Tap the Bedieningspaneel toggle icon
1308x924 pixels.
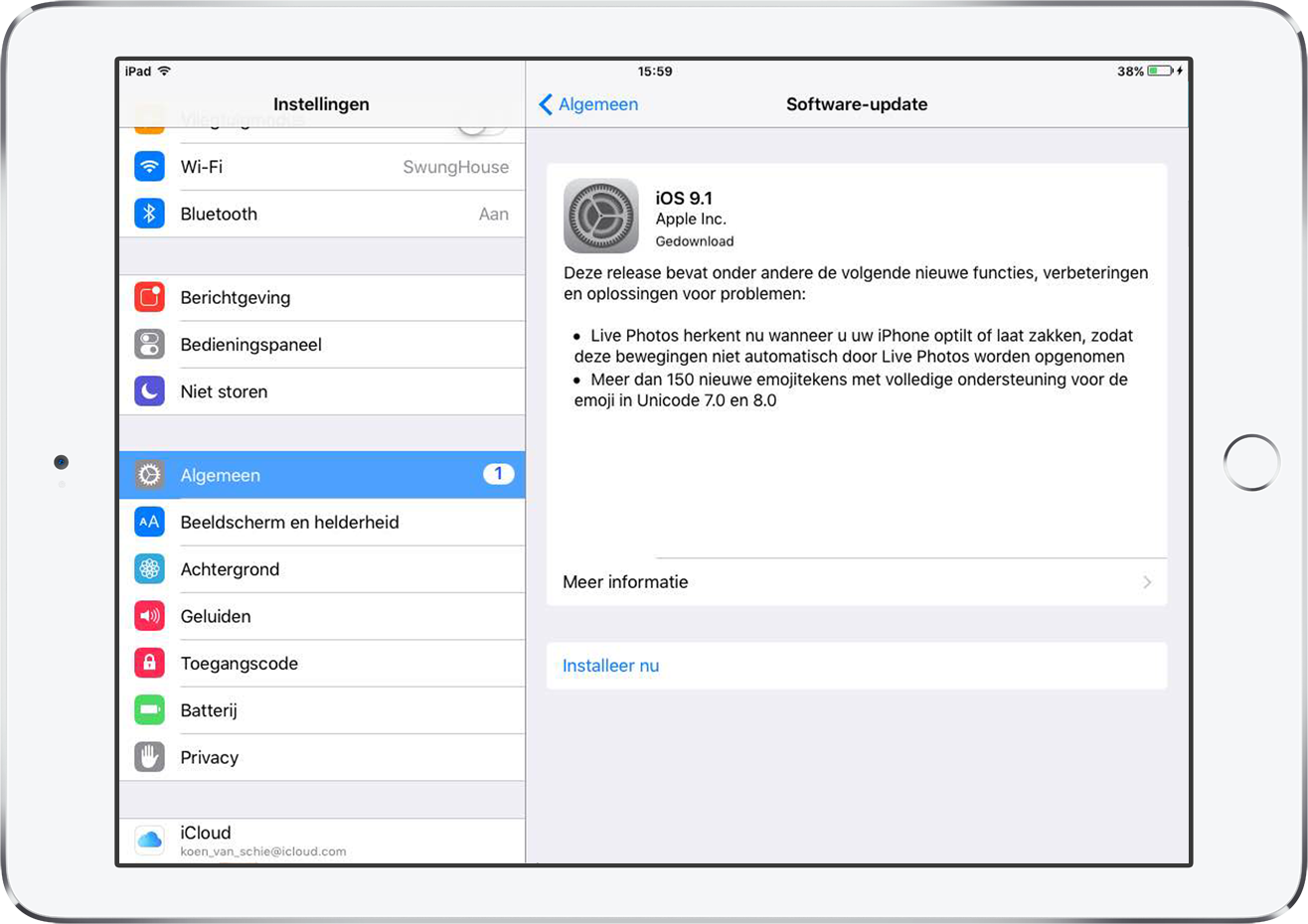[149, 345]
